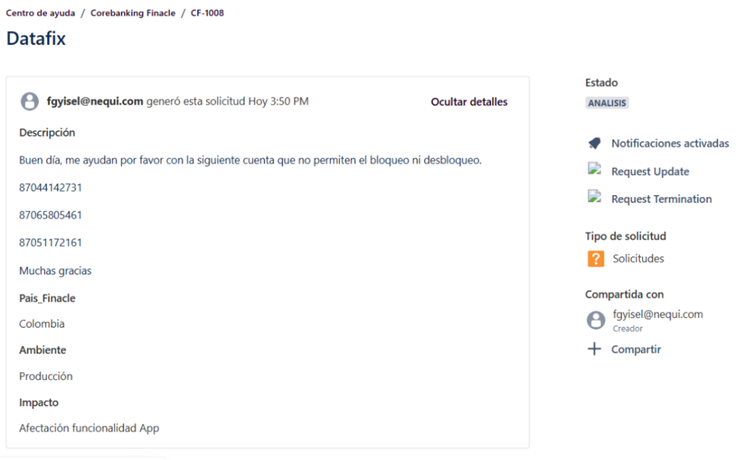Screen dimensions: 745x460
Task: Click account number 87044142731
Action: [50, 187]
